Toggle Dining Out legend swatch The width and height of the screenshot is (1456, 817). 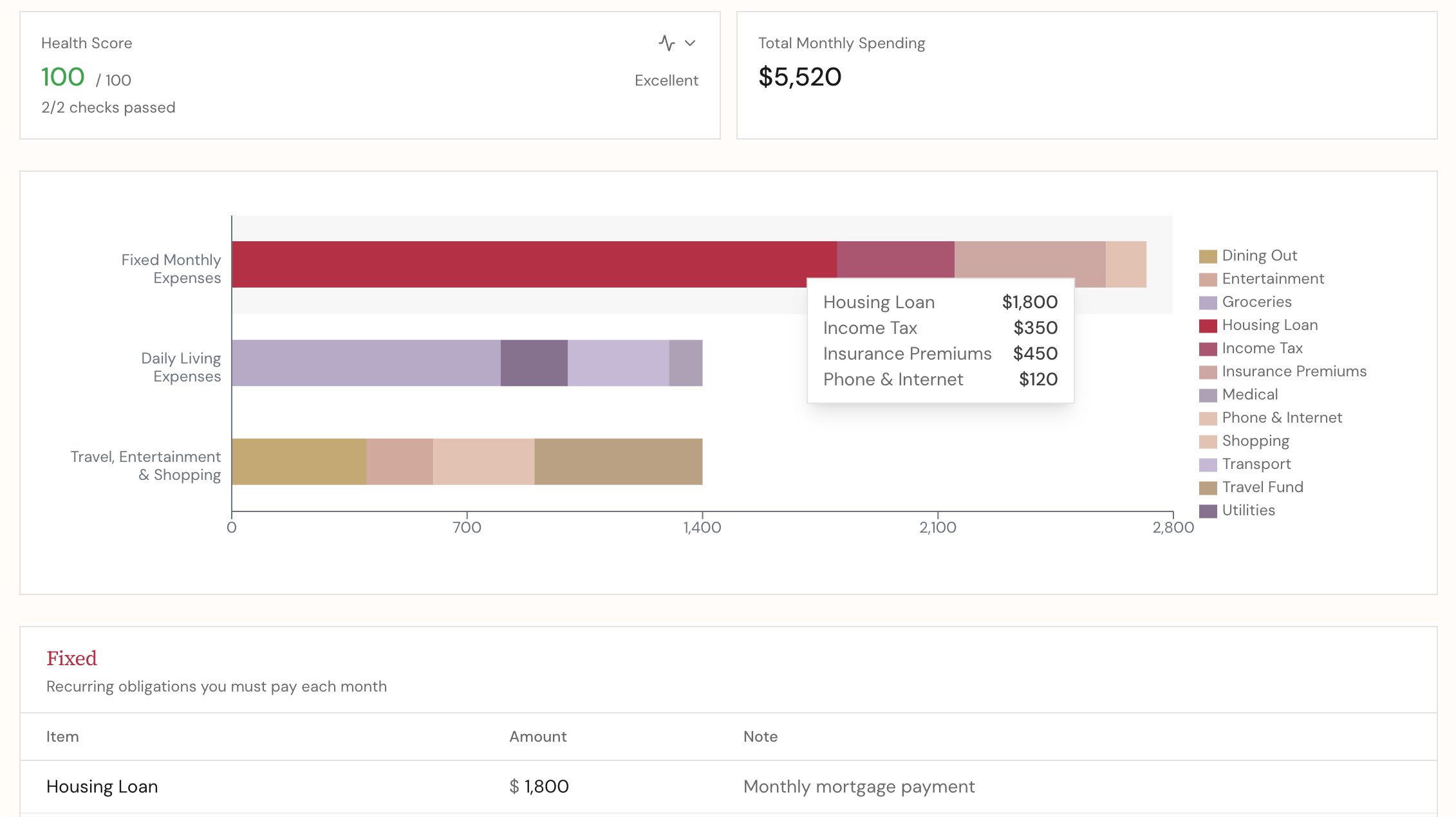1208,257
